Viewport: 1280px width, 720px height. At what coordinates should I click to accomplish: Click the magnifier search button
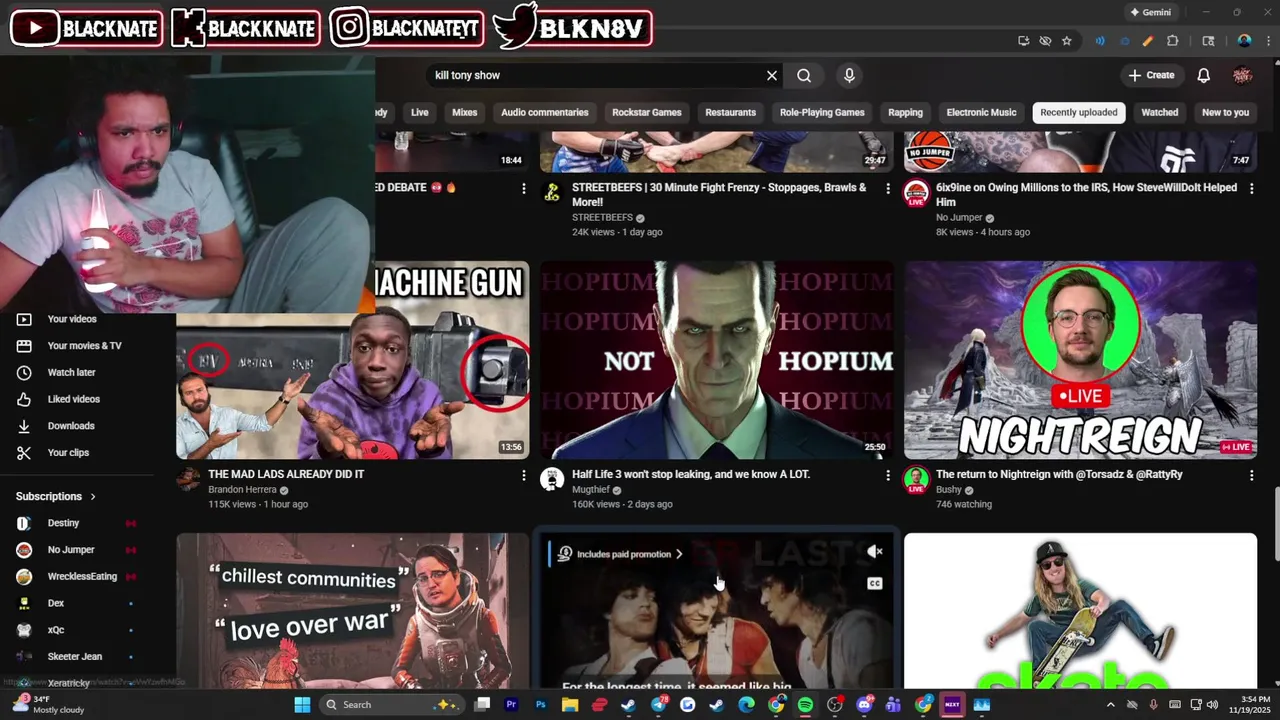pyautogui.click(x=804, y=75)
